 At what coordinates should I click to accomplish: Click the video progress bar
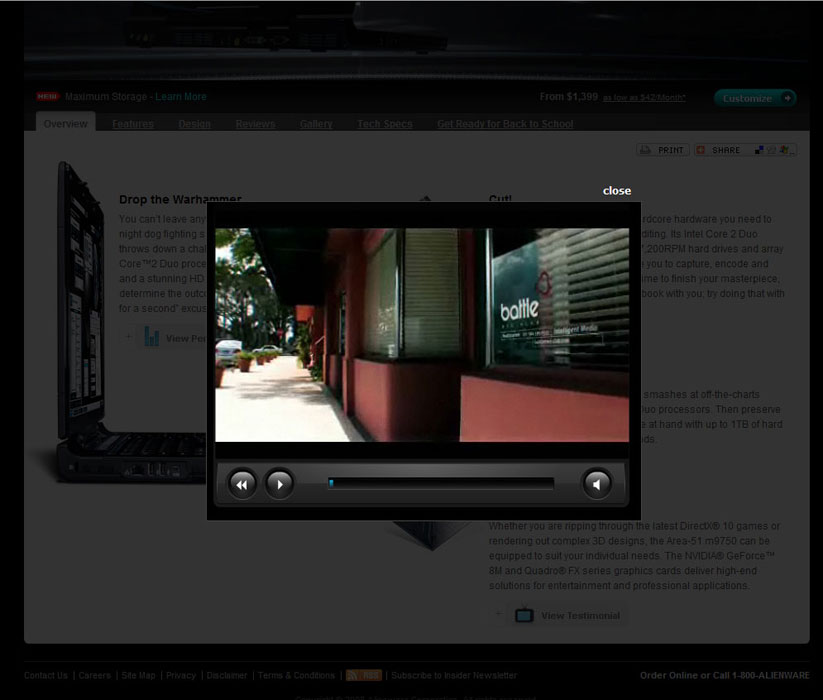[x=440, y=484]
